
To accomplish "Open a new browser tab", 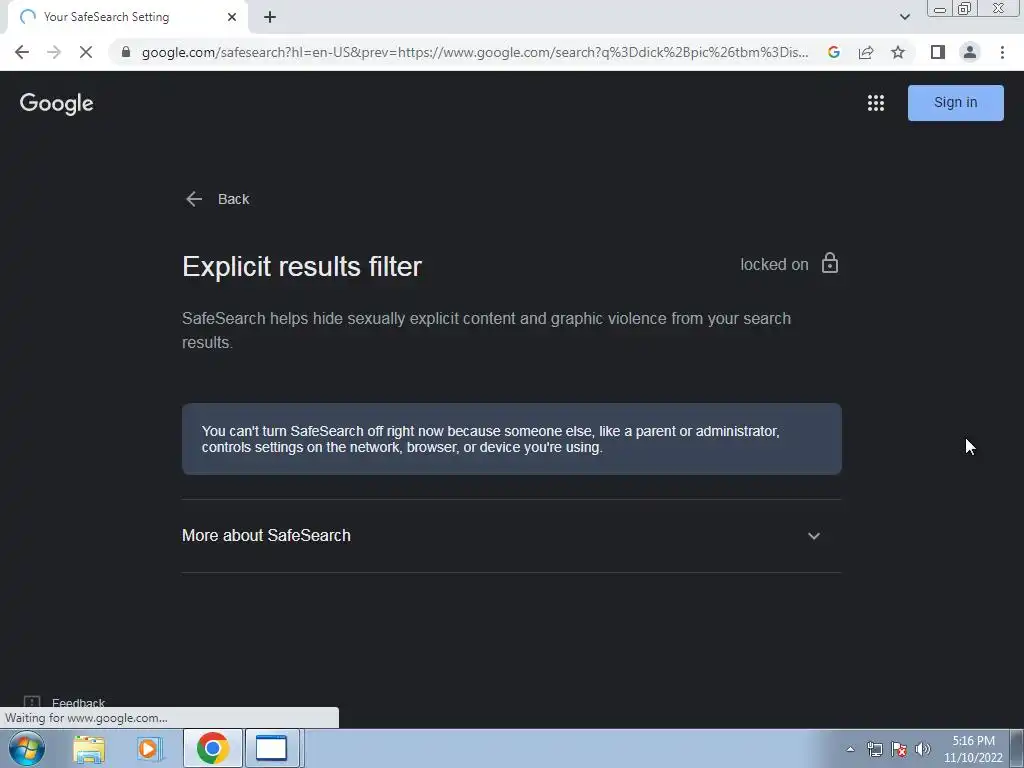I will (270, 17).
